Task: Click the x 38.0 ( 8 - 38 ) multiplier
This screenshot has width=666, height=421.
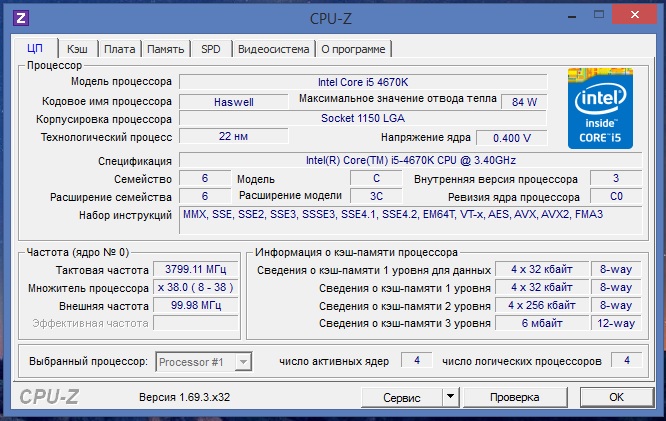Action: pyautogui.click(x=196, y=287)
